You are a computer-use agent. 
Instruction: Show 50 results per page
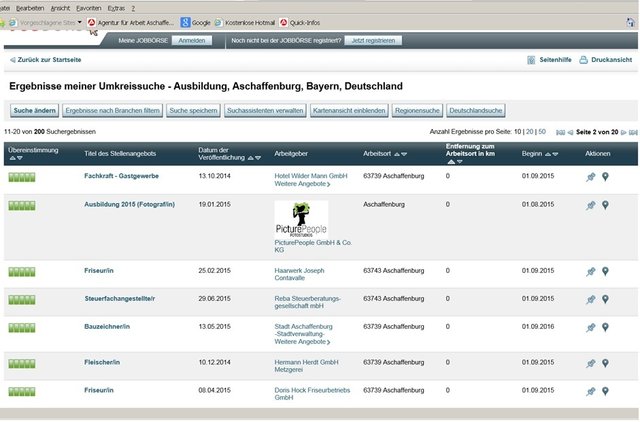click(x=542, y=132)
